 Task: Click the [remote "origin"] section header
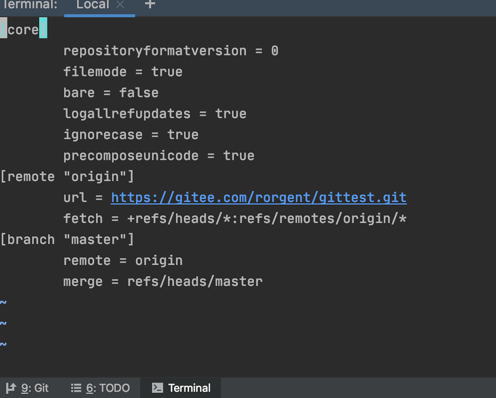pyautogui.click(x=67, y=177)
